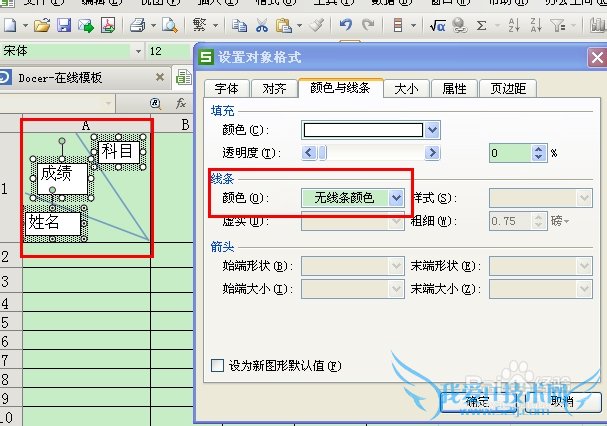Select the 颜色与线条 tab
The width and height of the screenshot is (607, 426).
(x=340, y=88)
